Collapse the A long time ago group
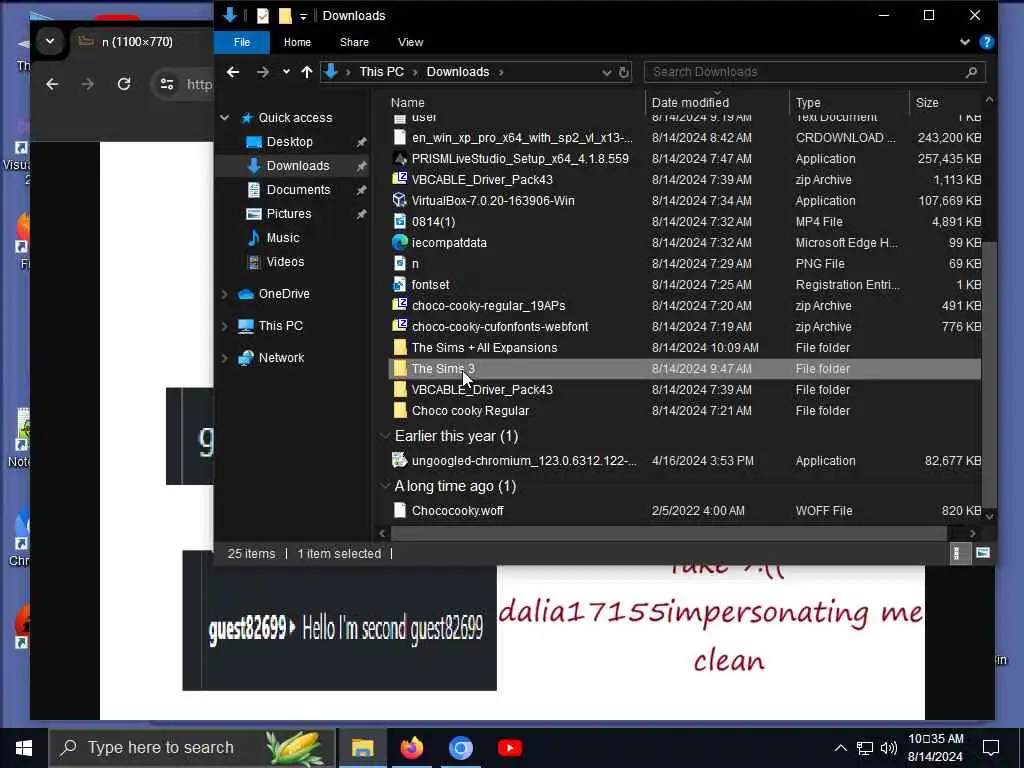 point(384,486)
